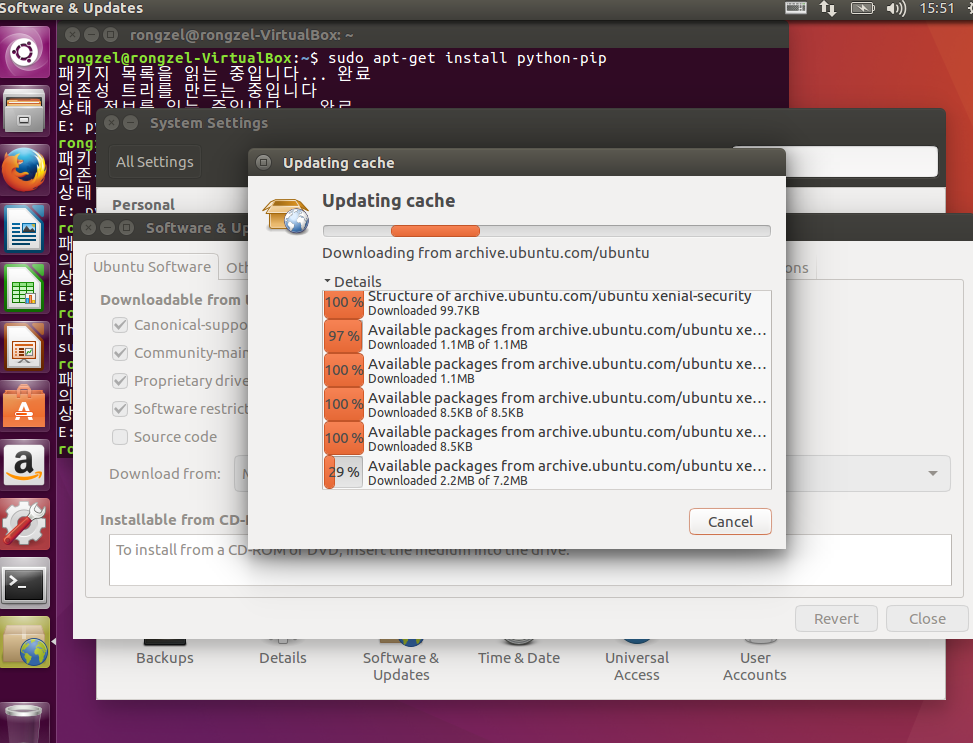This screenshot has height=743, width=973.
Task: Close the Software & Updates window via Close button
Action: [x=927, y=619]
